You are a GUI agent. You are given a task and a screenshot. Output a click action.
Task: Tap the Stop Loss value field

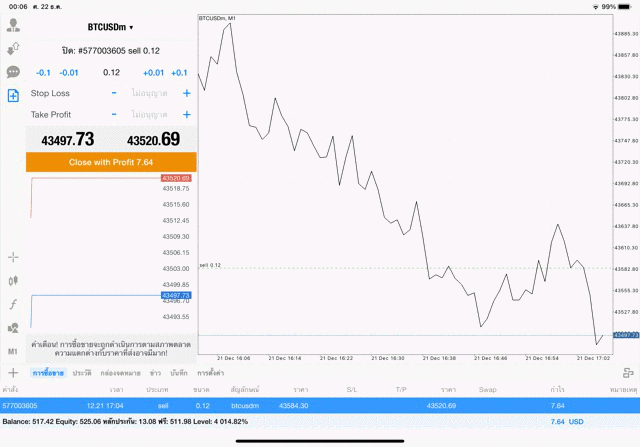tap(150, 93)
